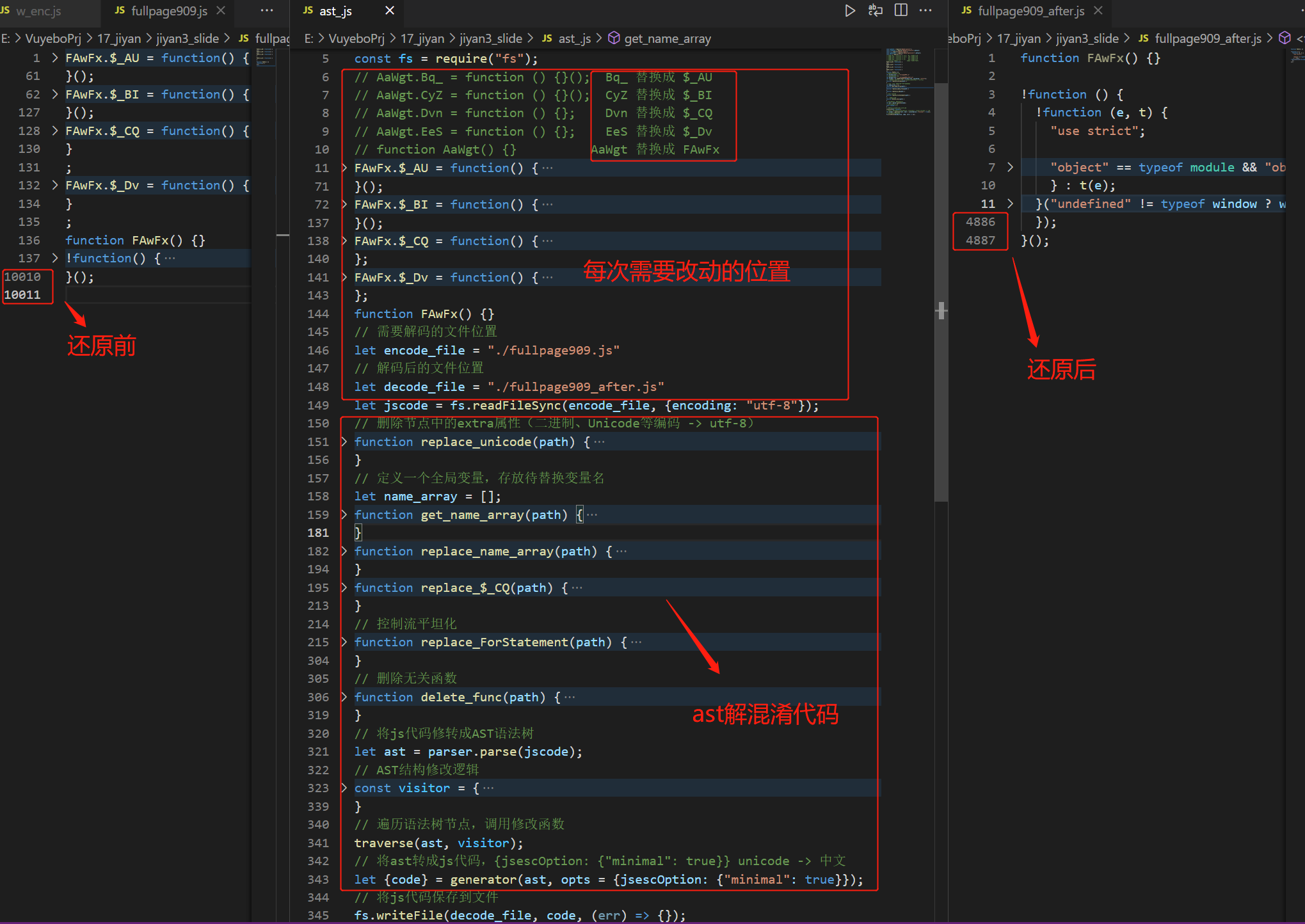Expand folded FAwFx.$_CQ function at line 138
Screen dimensions: 1305x924
344,241
